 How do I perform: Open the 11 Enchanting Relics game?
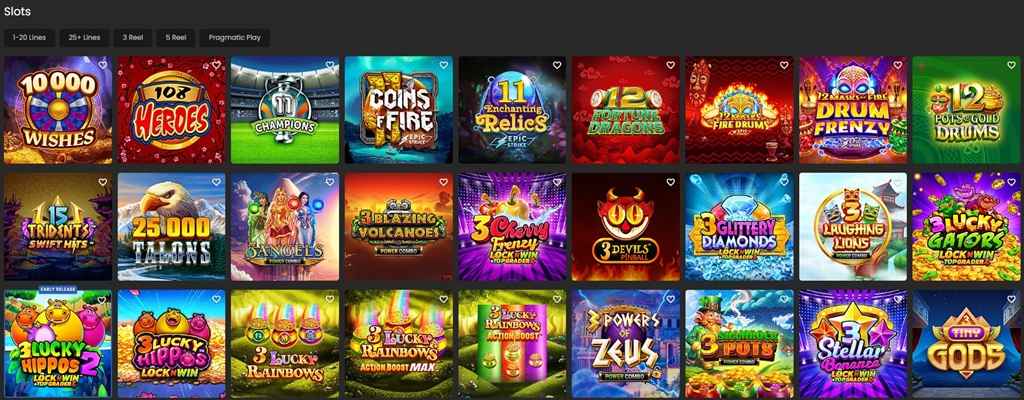click(x=513, y=110)
